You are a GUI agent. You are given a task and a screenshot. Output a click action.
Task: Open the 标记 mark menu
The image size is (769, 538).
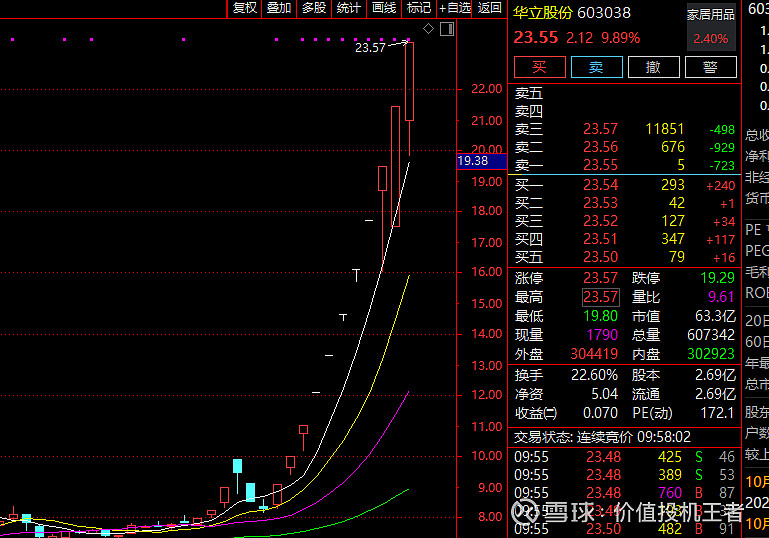click(x=419, y=8)
